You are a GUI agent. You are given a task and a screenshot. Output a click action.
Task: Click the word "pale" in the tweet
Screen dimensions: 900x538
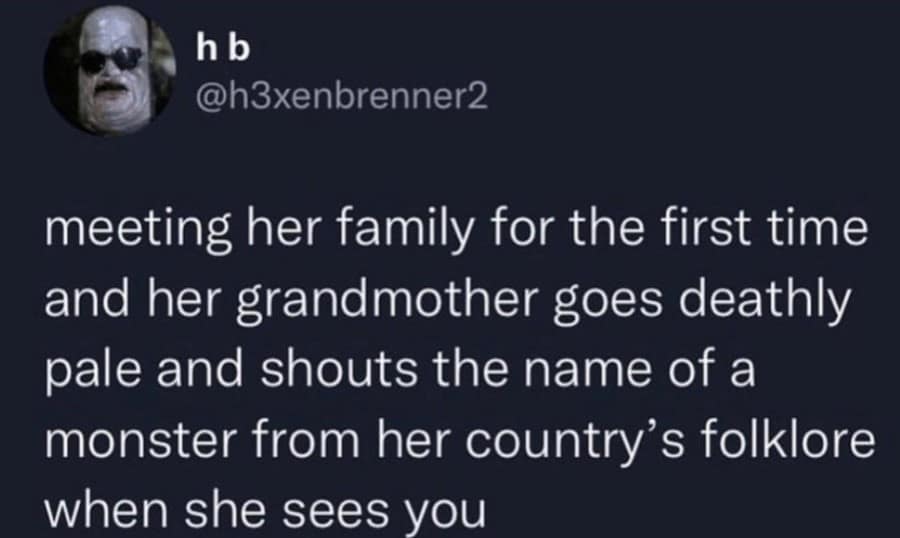[x=83, y=369]
